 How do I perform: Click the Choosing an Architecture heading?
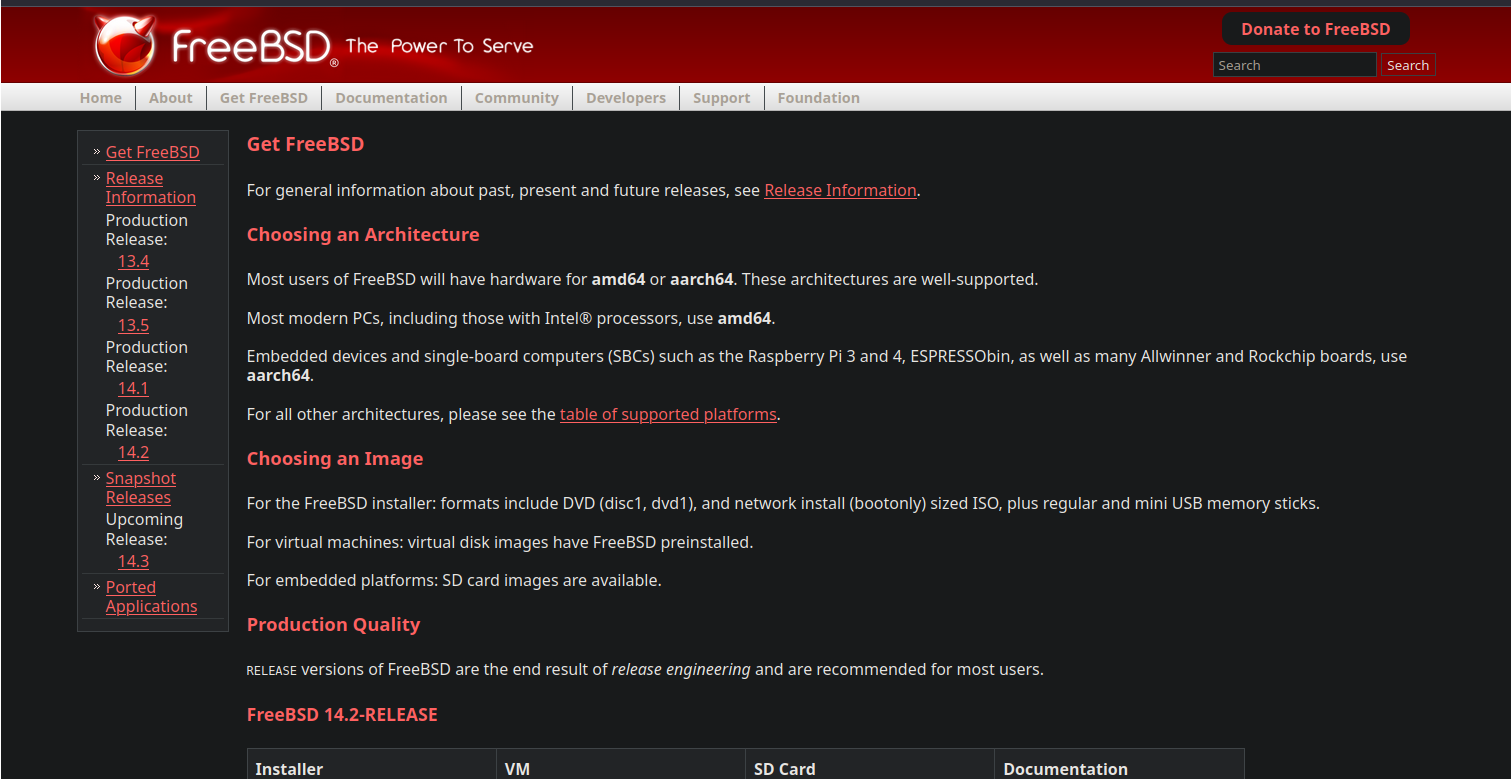[x=363, y=235]
